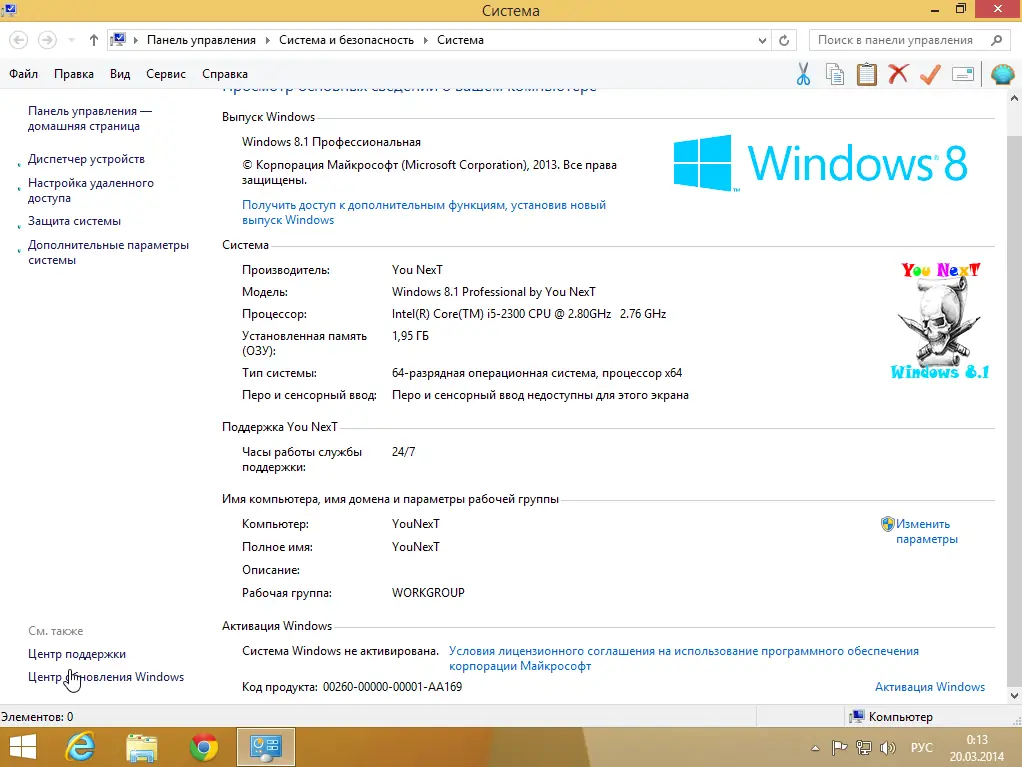
Task: Open File Explorer from taskbar
Action: (141, 747)
